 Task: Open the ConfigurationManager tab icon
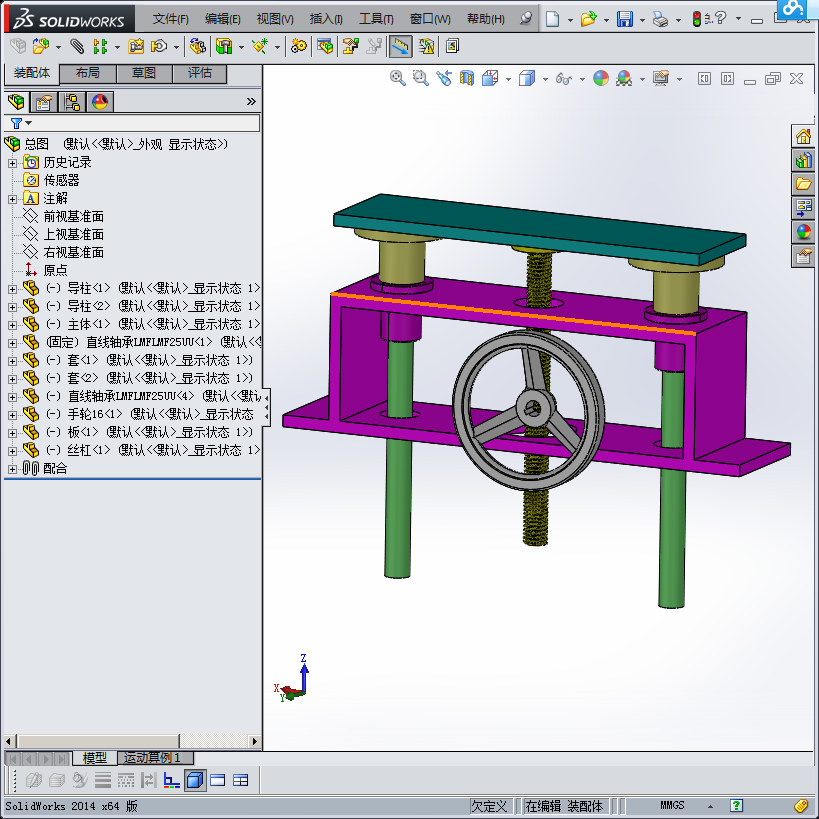tap(72, 102)
